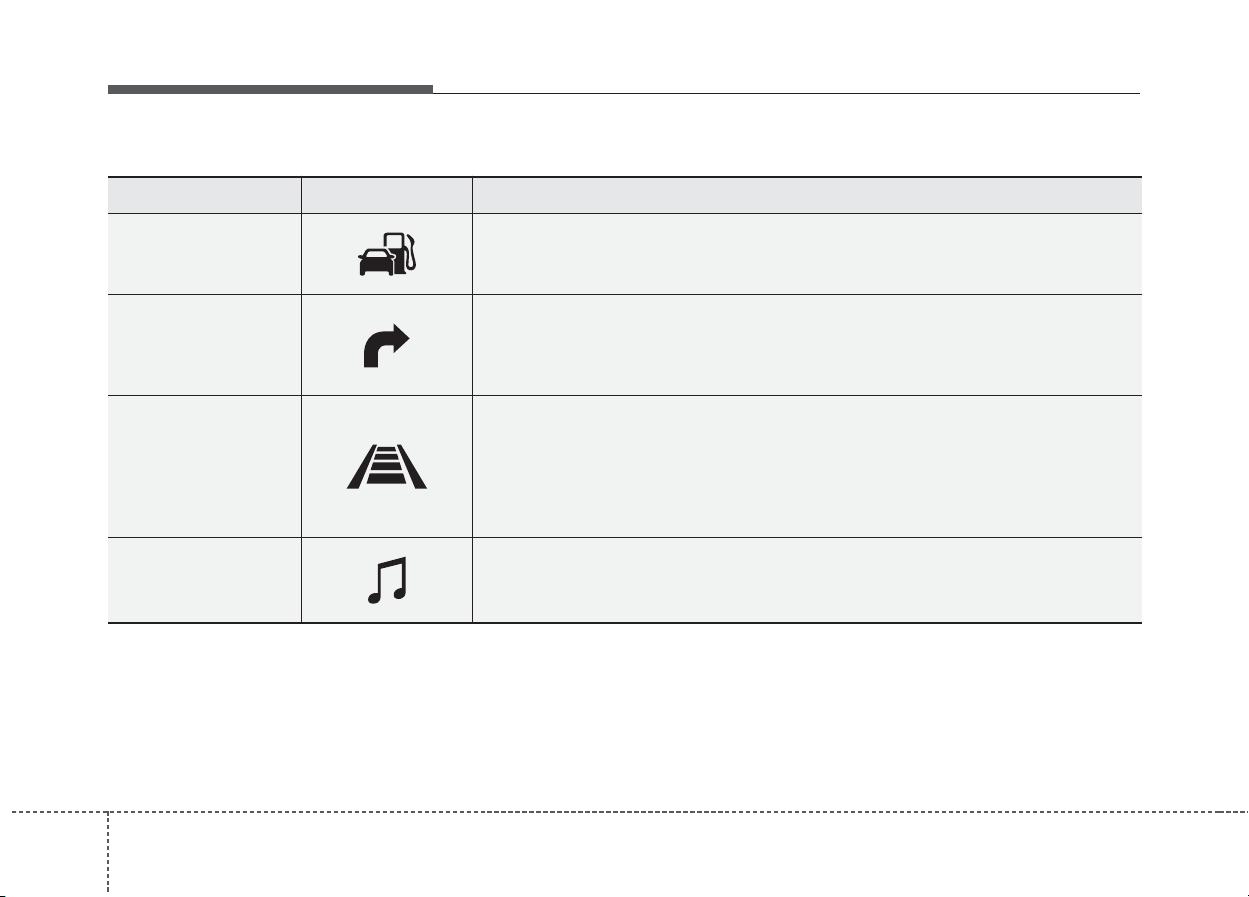This screenshot has height=897, width=1249.
Task: Click the empty name cell beside fuel pump icon
Action: [205, 254]
